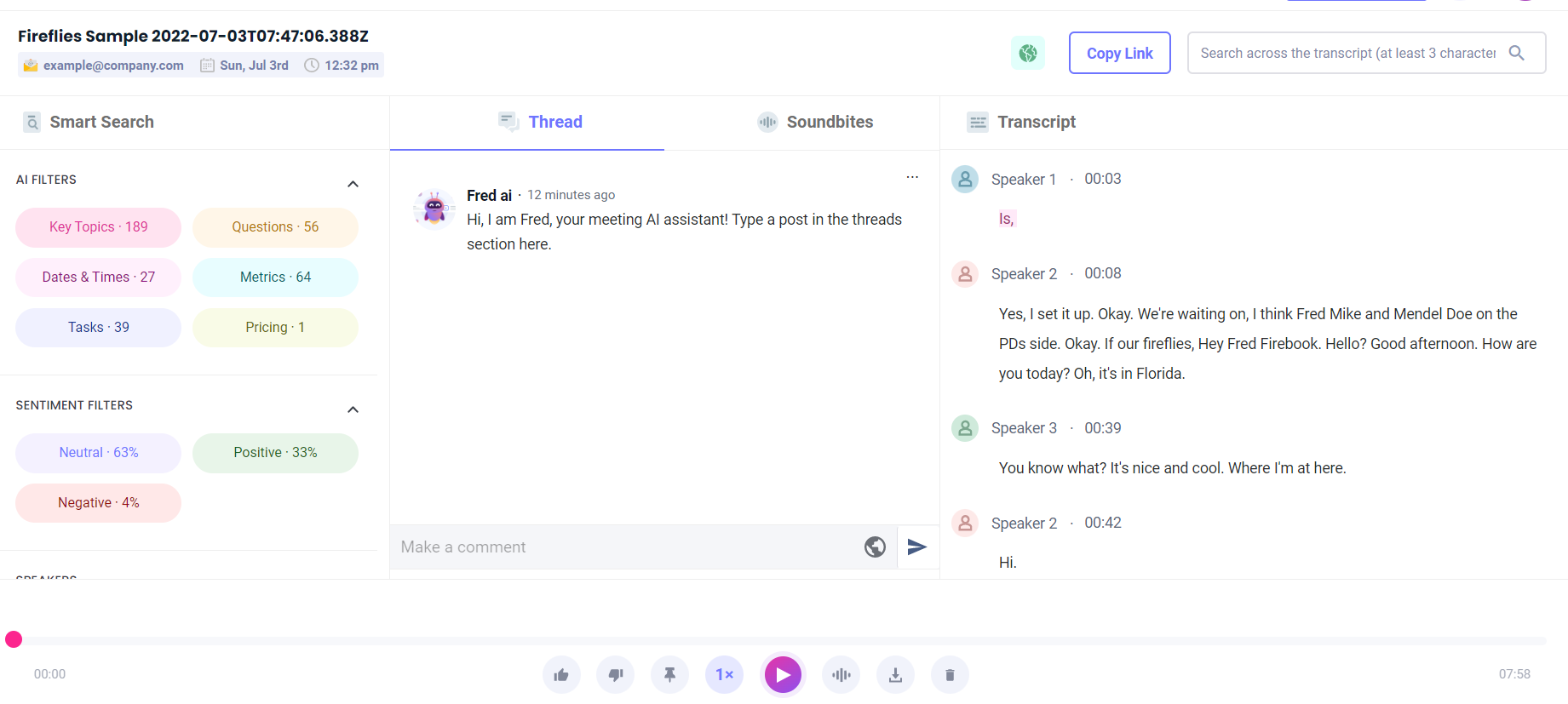Image resolution: width=1568 pixels, height=704 pixels.
Task: Click the highlighted word "Is,"
Action: (1007, 219)
